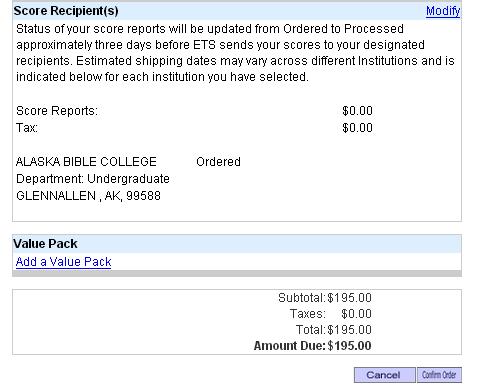Click the Total $195.00 line
The height and width of the screenshot is (391, 478).
pyautogui.click(x=334, y=330)
